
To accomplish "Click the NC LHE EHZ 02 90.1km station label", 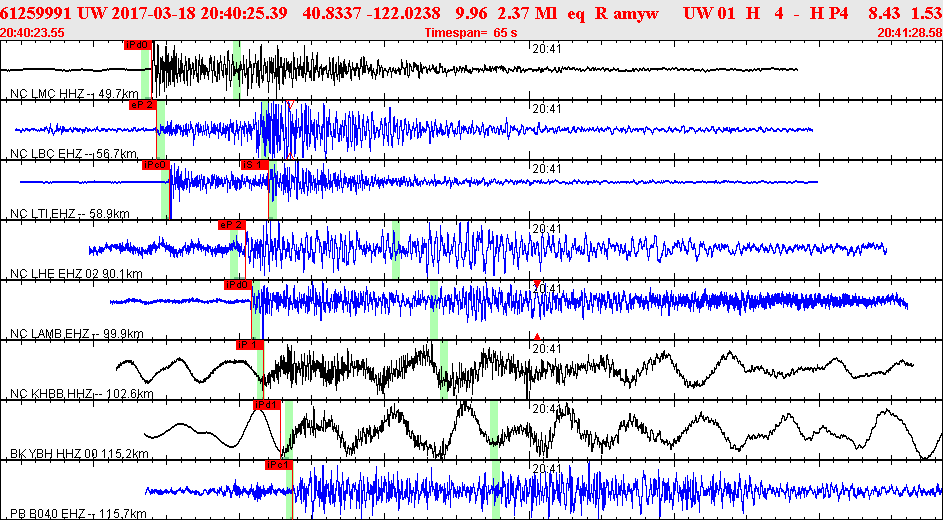I will click(77, 274).
